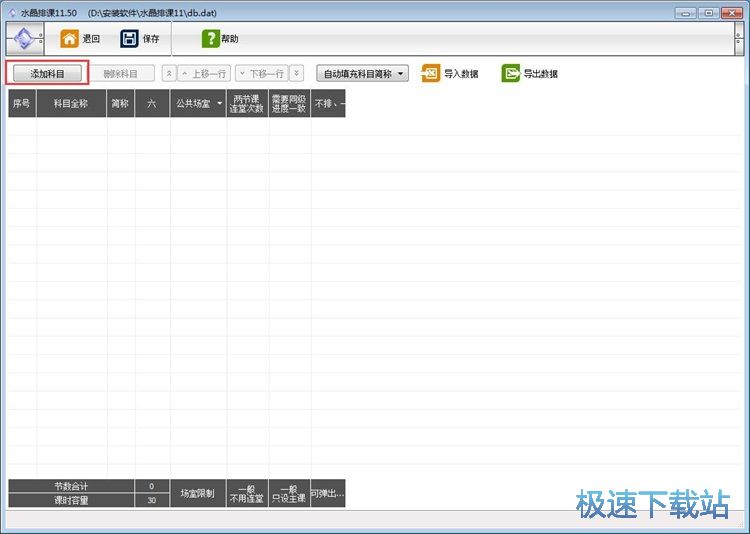750x534 pixels.
Task: Click the 一般只设主课 footer cell
Action: coord(289,493)
